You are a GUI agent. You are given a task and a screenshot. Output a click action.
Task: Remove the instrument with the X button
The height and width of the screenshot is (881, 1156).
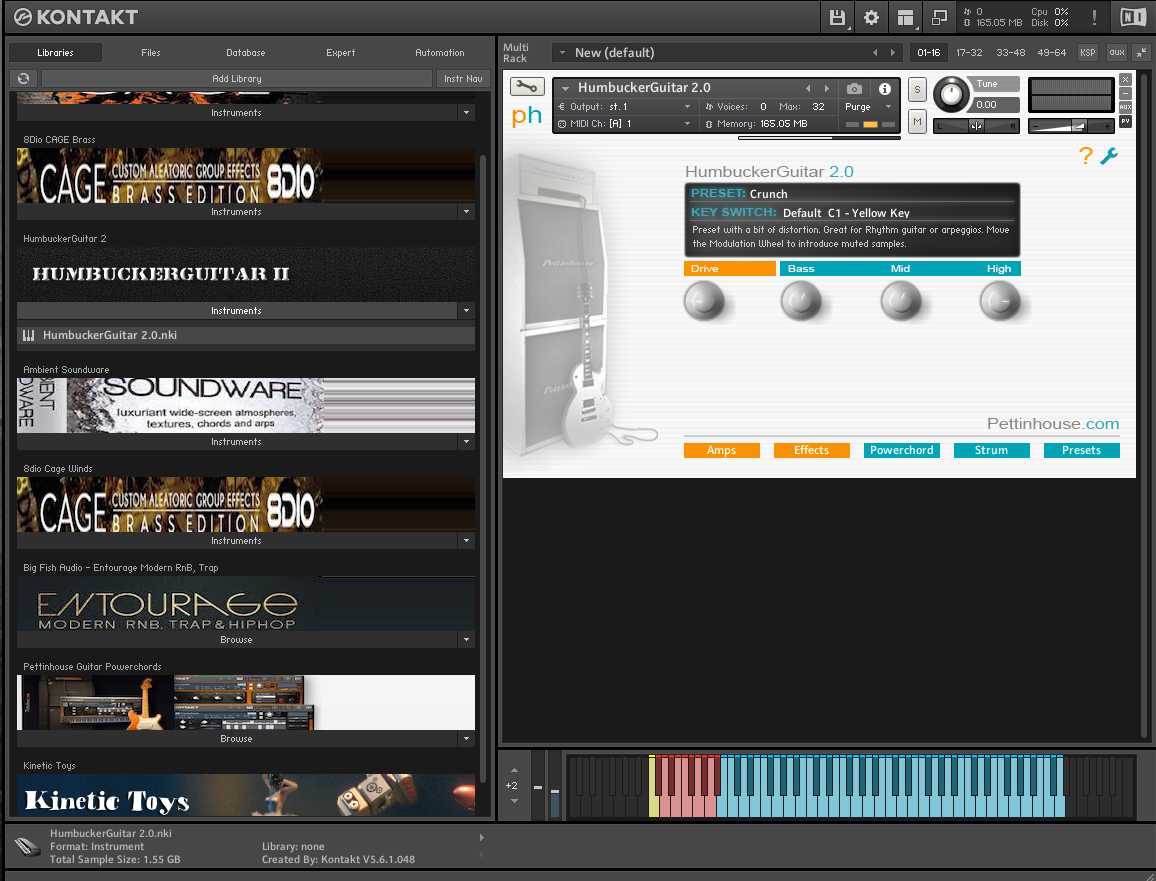tap(1125, 80)
